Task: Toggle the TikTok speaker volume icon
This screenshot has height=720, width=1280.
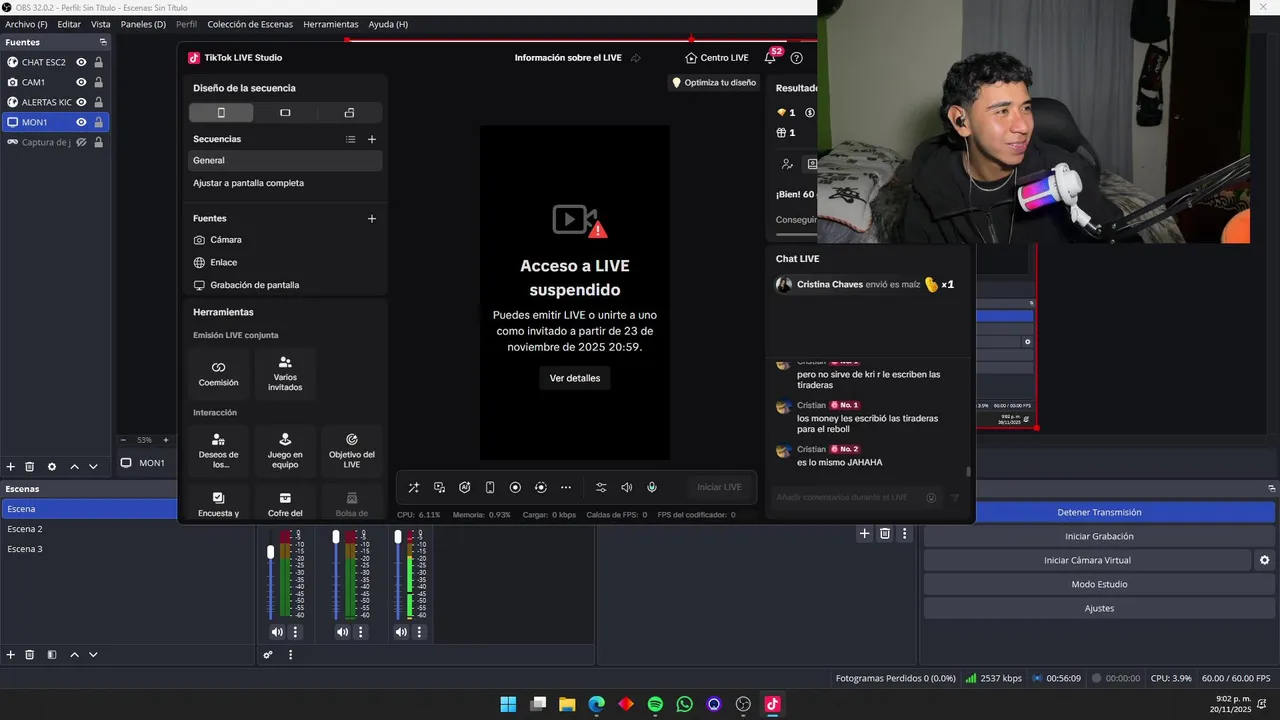Action: (627, 487)
